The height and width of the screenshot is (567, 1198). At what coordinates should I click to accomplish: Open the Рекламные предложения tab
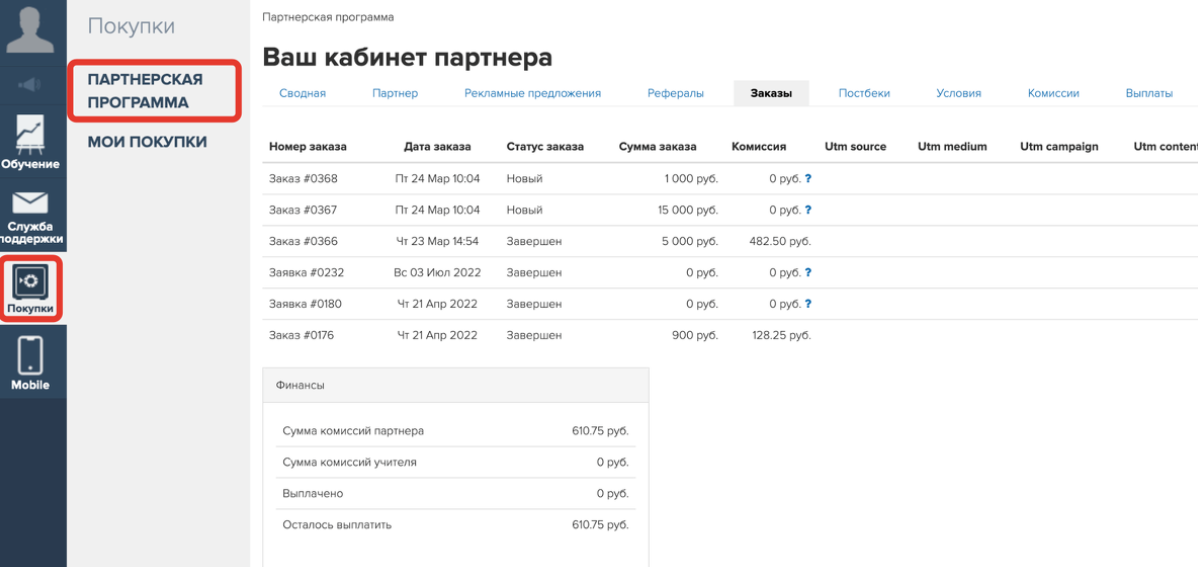click(533, 93)
